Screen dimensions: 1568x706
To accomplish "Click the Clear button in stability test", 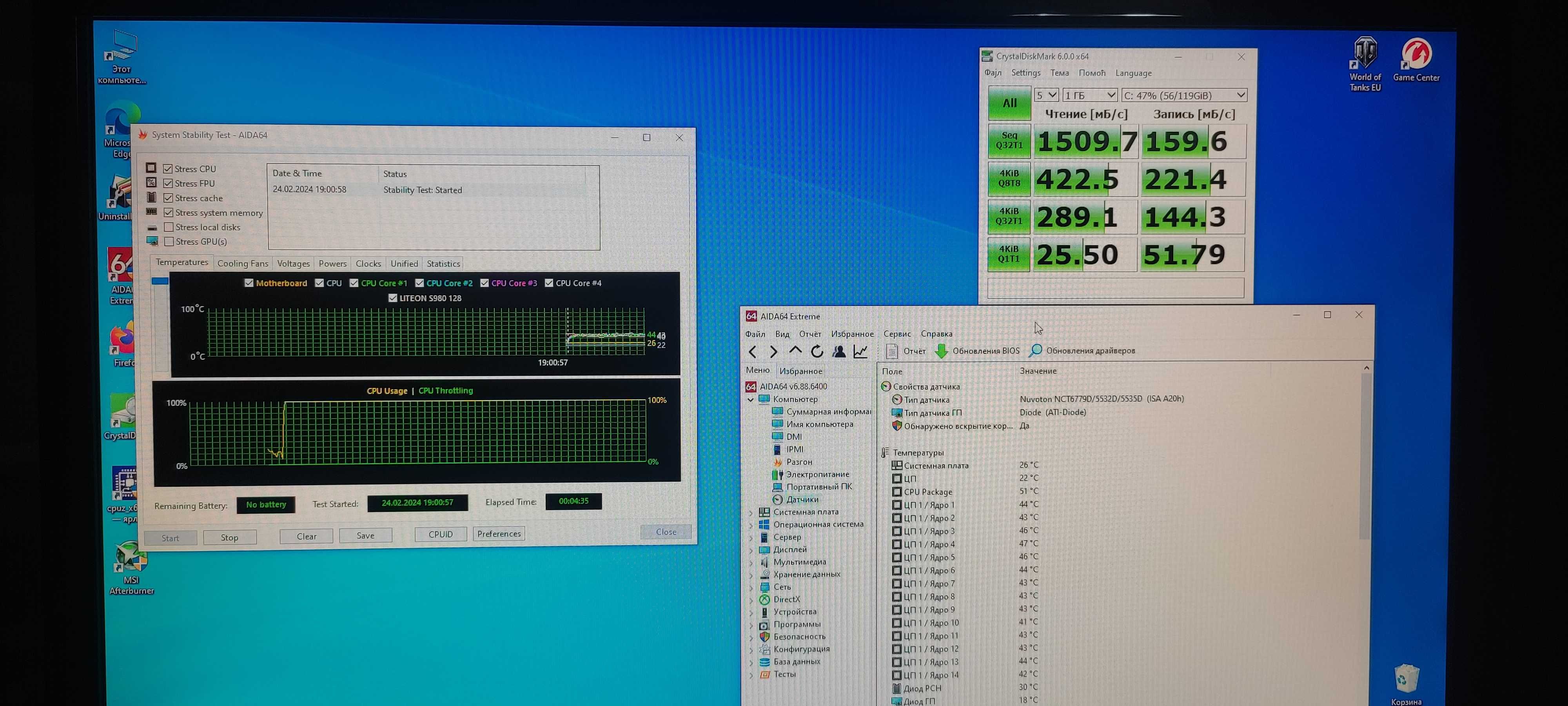I will click(x=306, y=536).
